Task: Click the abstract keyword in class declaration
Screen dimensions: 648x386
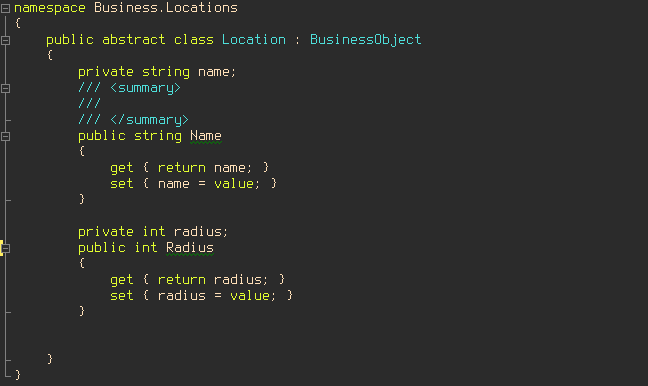Action: click(x=133, y=40)
